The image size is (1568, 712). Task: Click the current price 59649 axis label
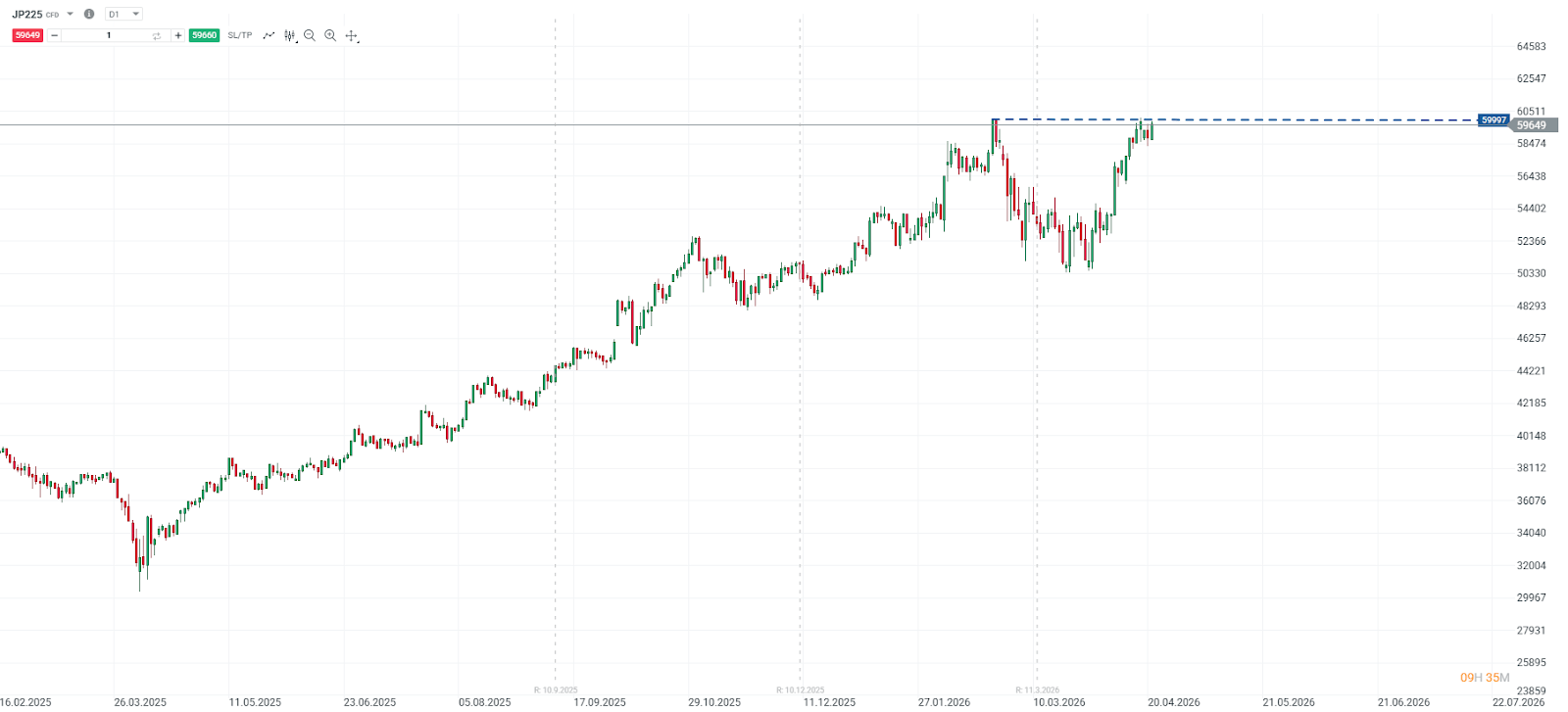point(1531,125)
